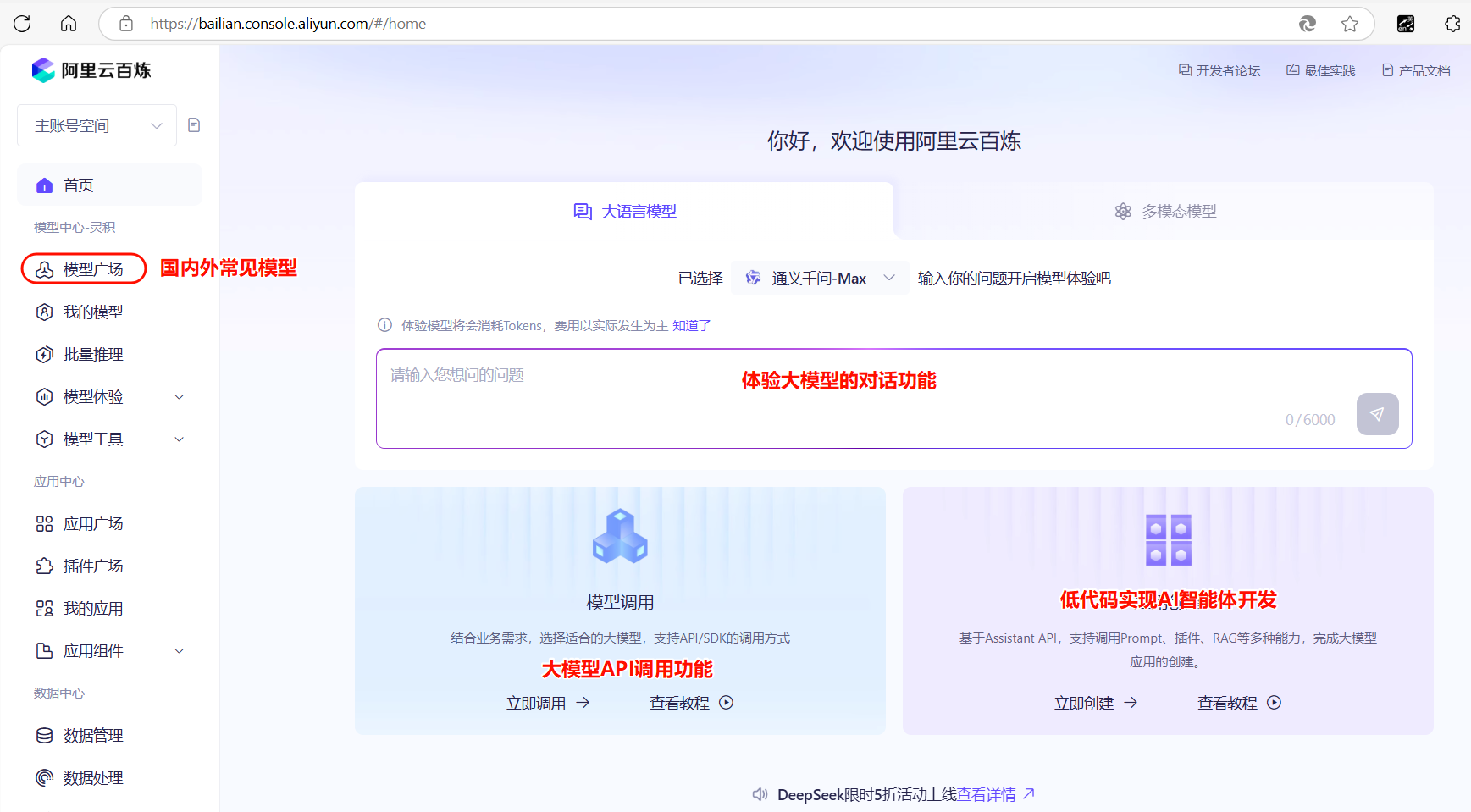Image resolution: width=1471 pixels, height=812 pixels.
Task: Reload the page with browser refresh icon
Action: click(23, 24)
